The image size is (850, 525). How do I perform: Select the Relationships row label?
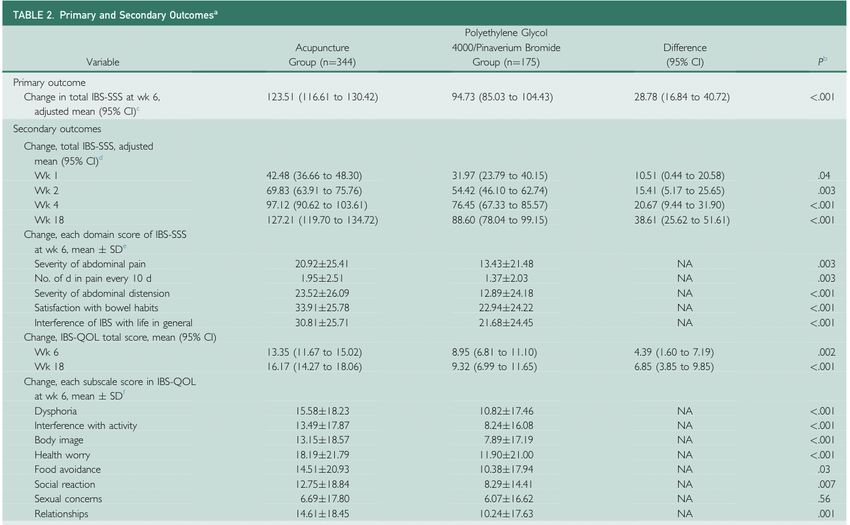(x=61, y=513)
